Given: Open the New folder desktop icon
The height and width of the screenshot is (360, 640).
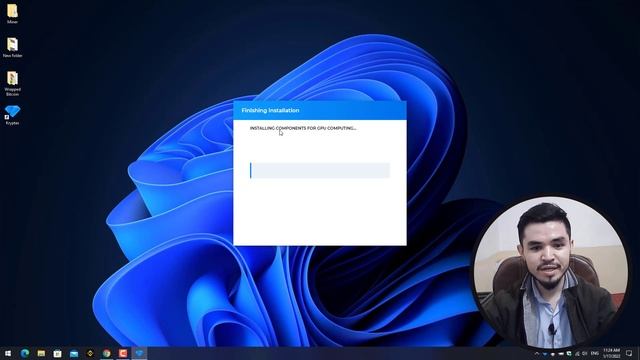Looking at the screenshot, I should 12,47.
